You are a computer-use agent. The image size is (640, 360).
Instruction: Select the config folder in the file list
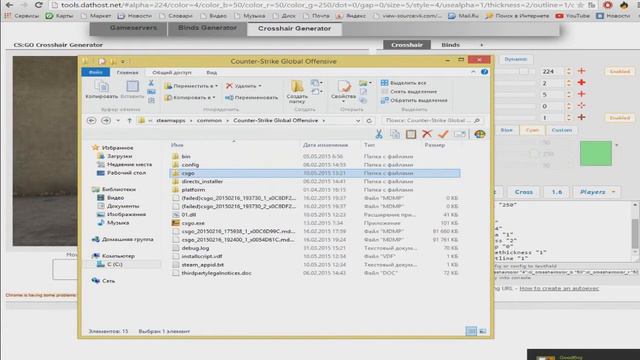coord(190,165)
